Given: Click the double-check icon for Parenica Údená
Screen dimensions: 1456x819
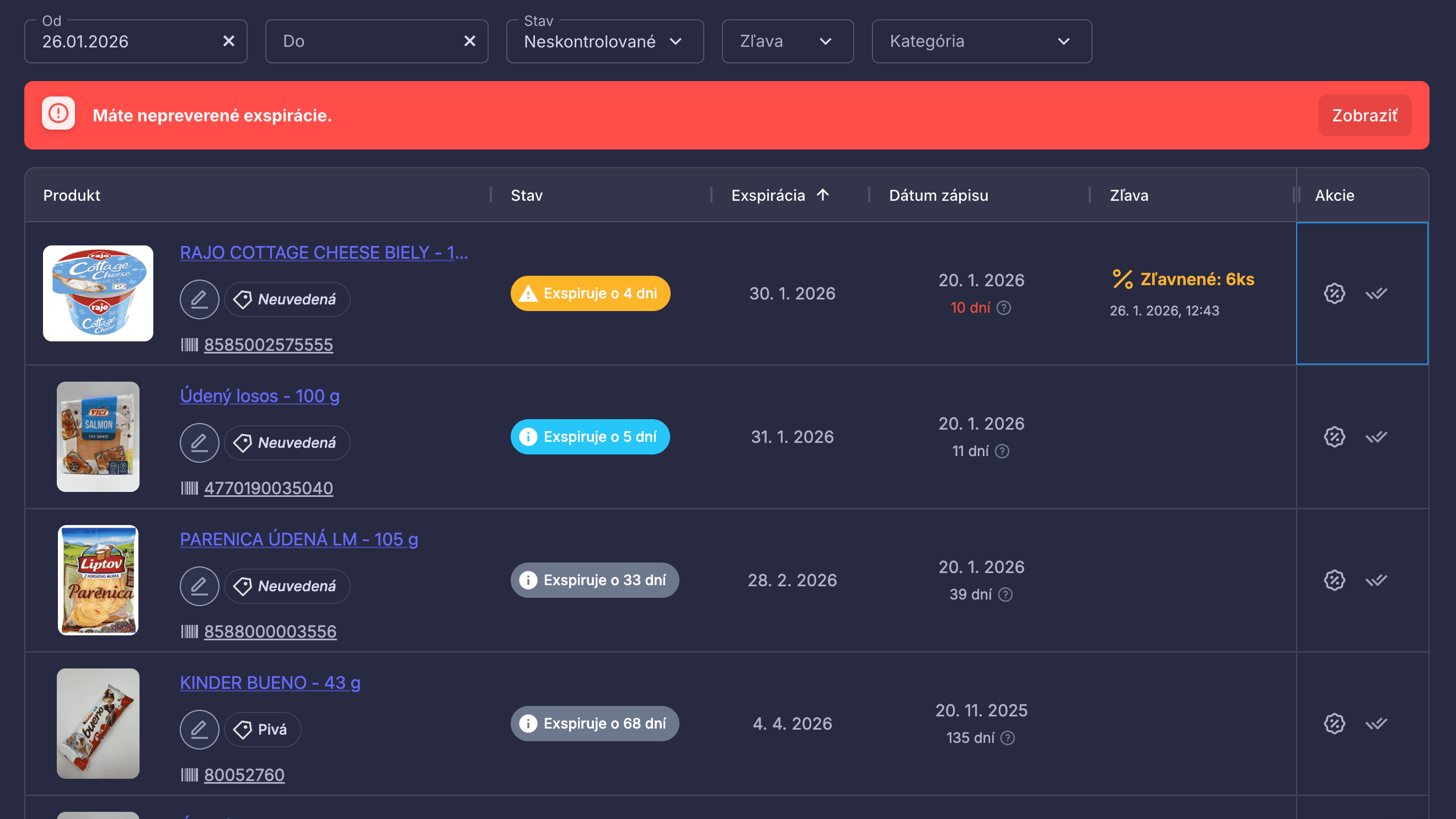Looking at the screenshot, I should pyautogui.click(x=1375, y=580).
